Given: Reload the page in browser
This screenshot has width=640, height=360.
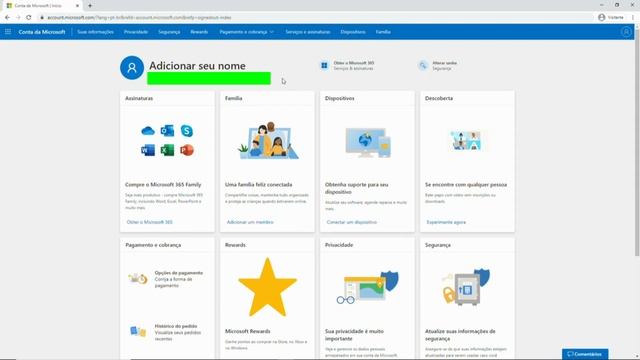Looking at the screenshot, I should 29,18.
